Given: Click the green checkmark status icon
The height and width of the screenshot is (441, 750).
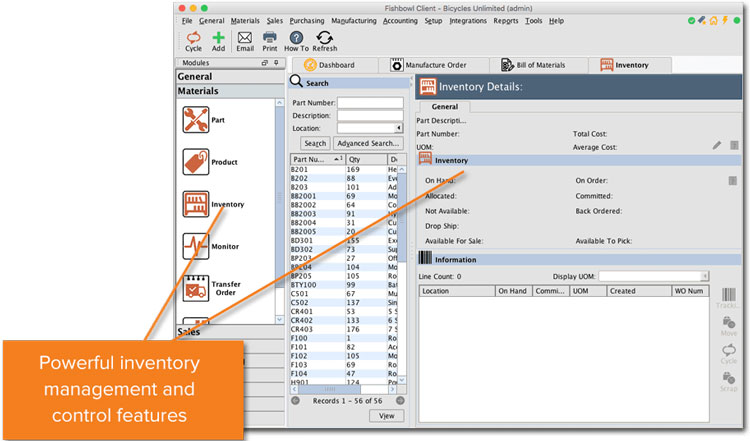Looking at the screenshot, I should (692, 21).
